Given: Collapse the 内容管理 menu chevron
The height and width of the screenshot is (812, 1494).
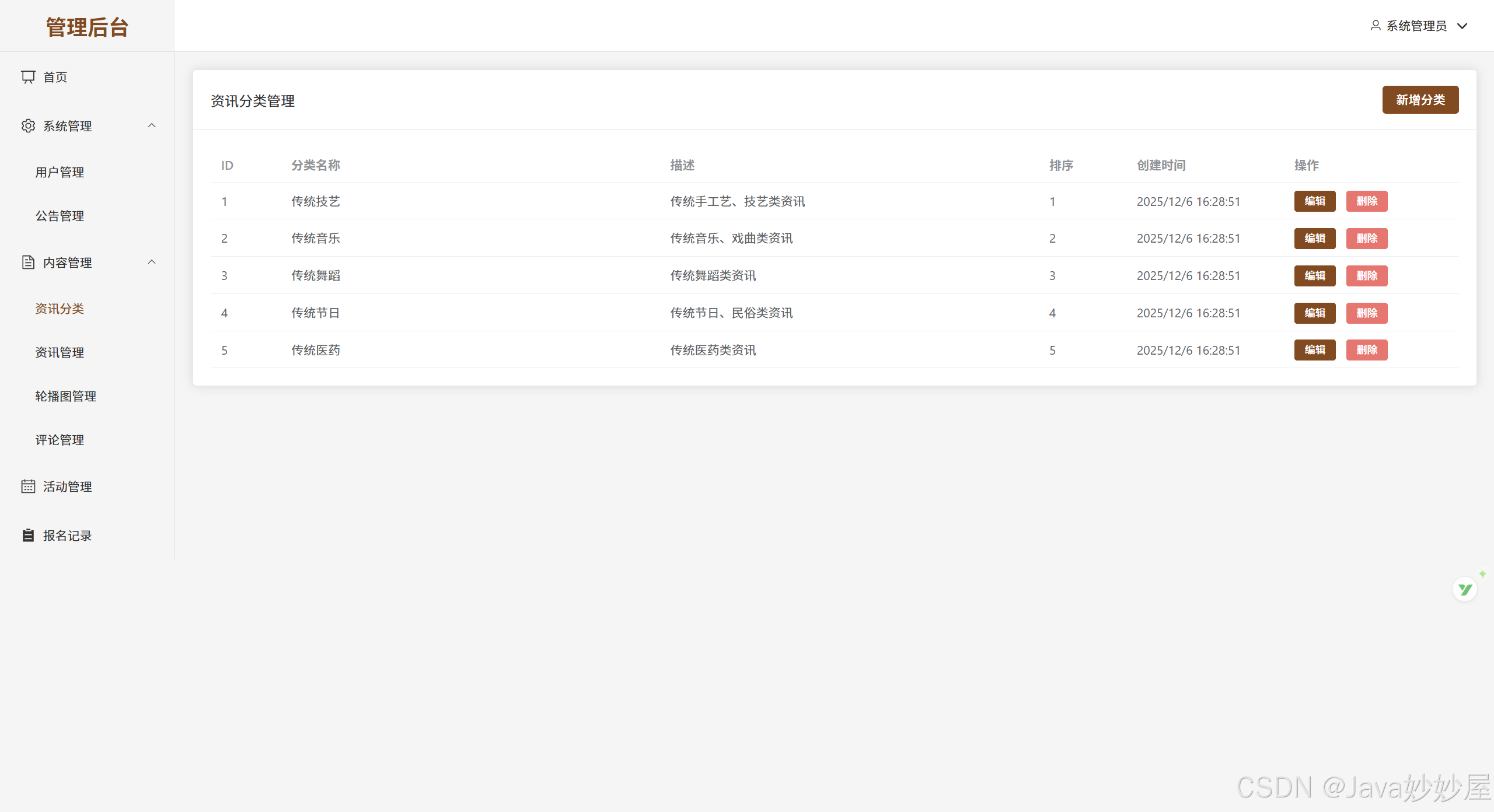Looking at the screenshot, I should click(x=152, y=262).
